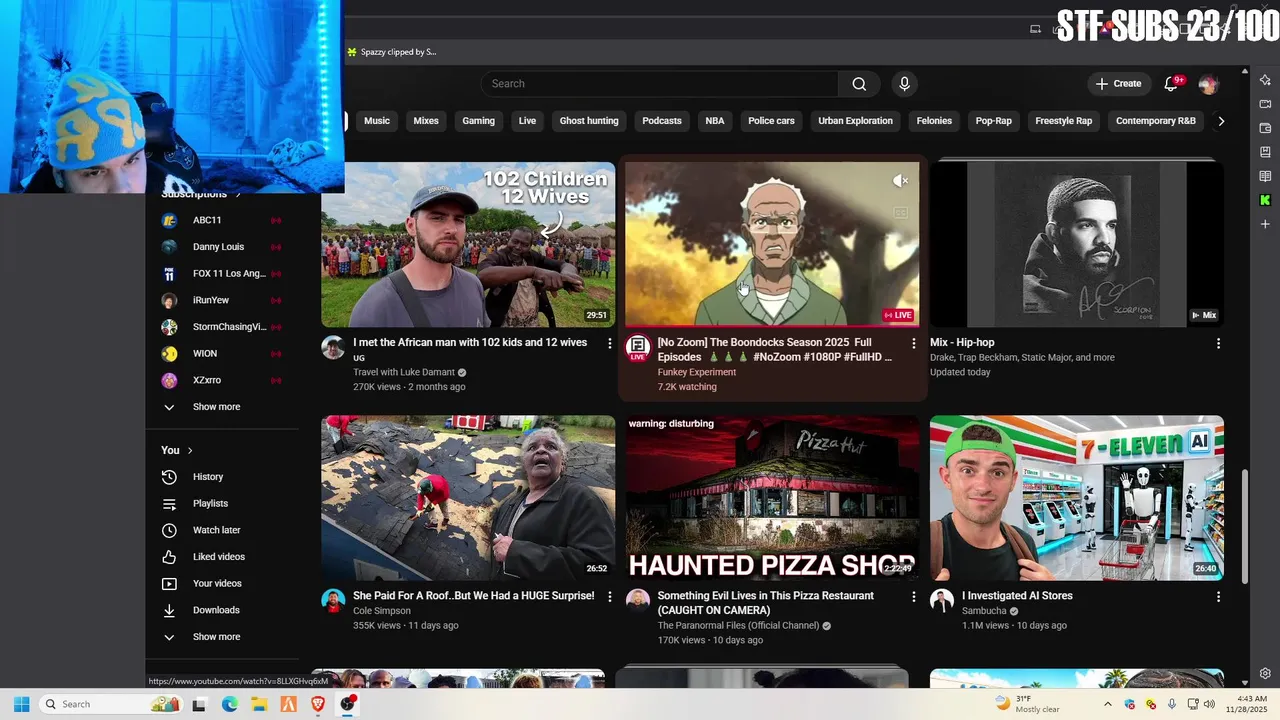The width and height of the screenshot is (1280, 720).
Task: Select the Mixes filter chip
Action: (426, 121)
